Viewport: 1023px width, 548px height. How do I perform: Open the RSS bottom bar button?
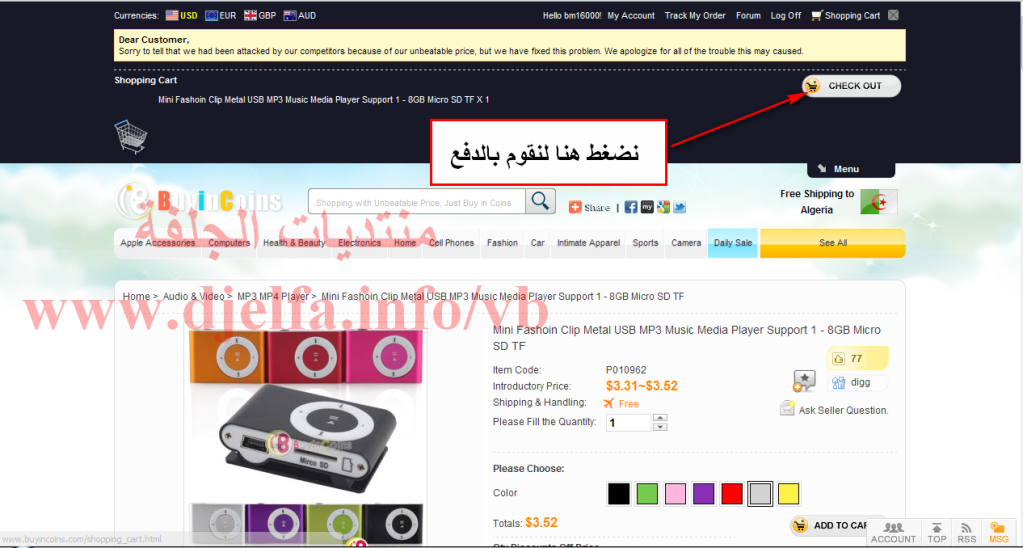pos(967,533)
